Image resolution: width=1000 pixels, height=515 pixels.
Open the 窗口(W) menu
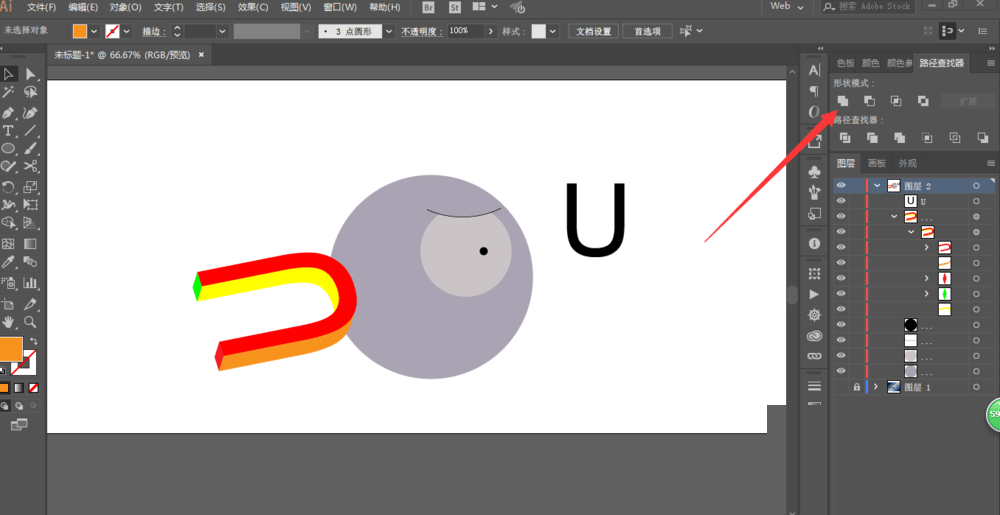pyautogui.click(x=340, y=7)
